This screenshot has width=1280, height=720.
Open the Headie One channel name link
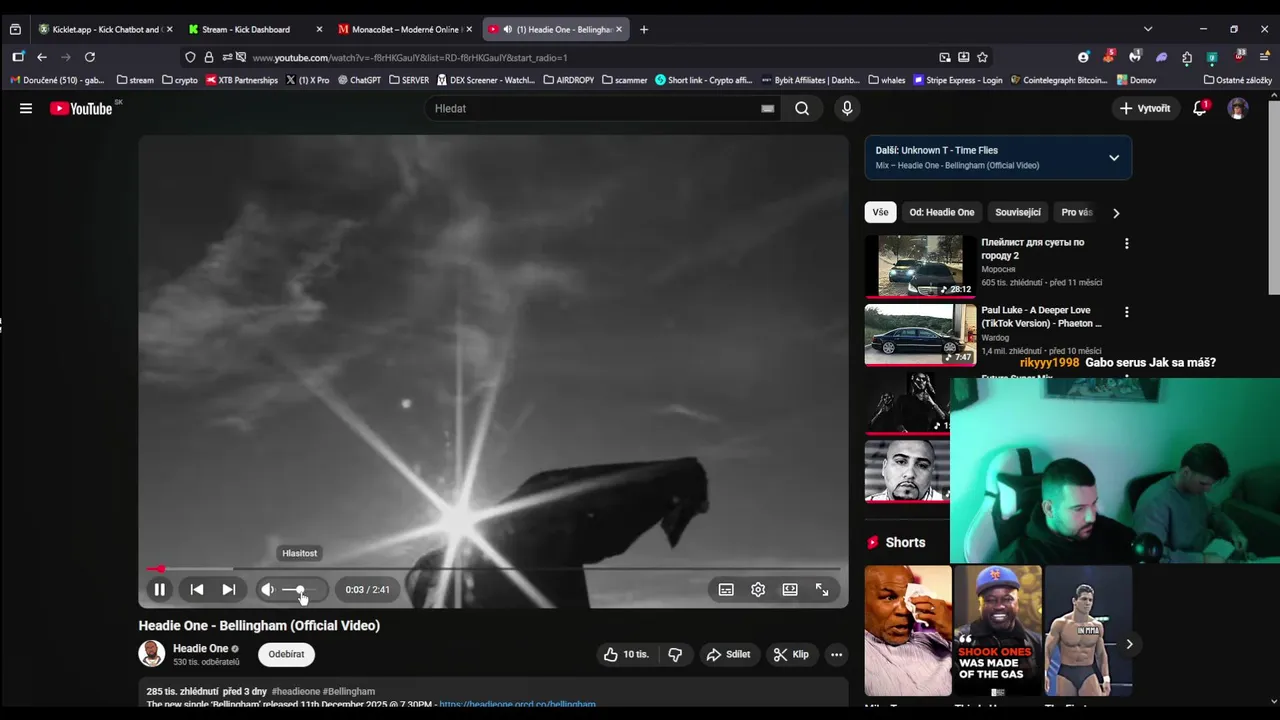click(201, 648)
